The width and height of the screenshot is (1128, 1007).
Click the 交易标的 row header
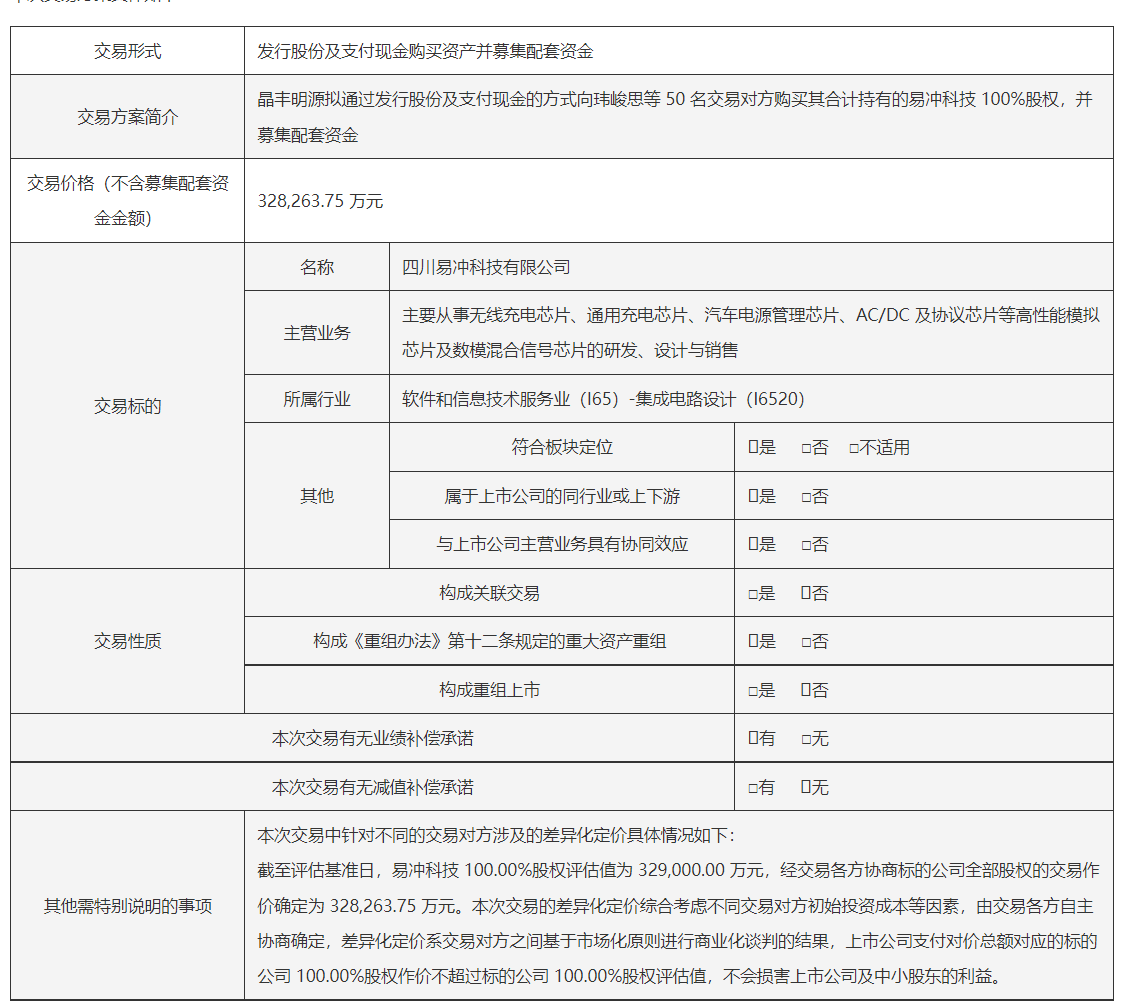pyautogui.click(x=127, y=406)
